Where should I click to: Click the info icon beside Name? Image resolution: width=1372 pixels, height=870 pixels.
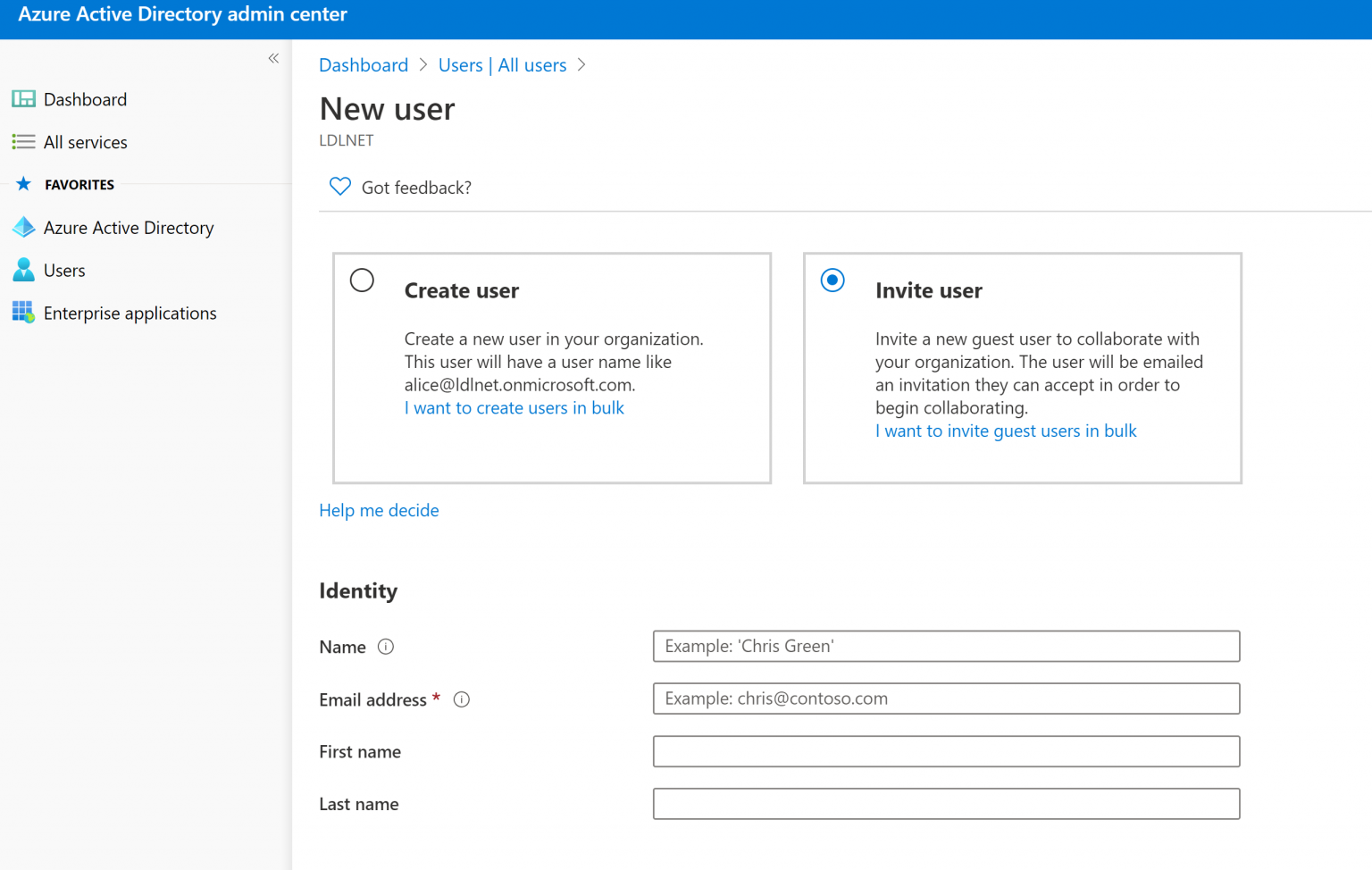(386, 647)
